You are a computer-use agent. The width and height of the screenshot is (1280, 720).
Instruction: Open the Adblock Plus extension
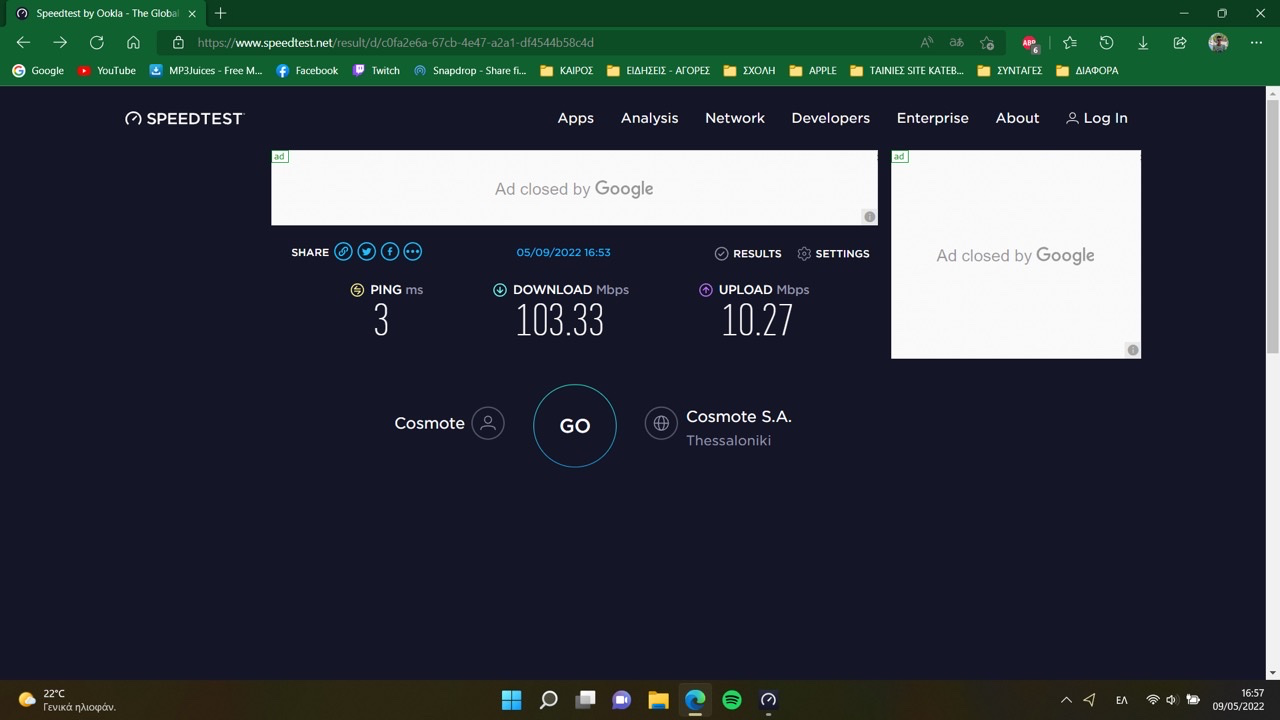[1030, 43]
